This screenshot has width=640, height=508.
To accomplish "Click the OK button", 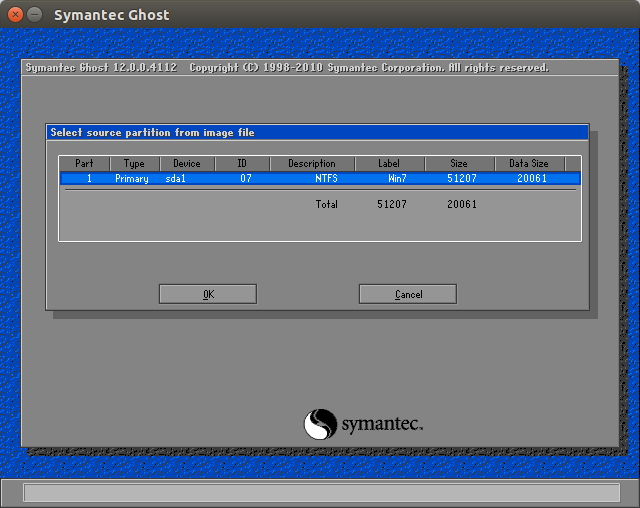I will point(208,294).
